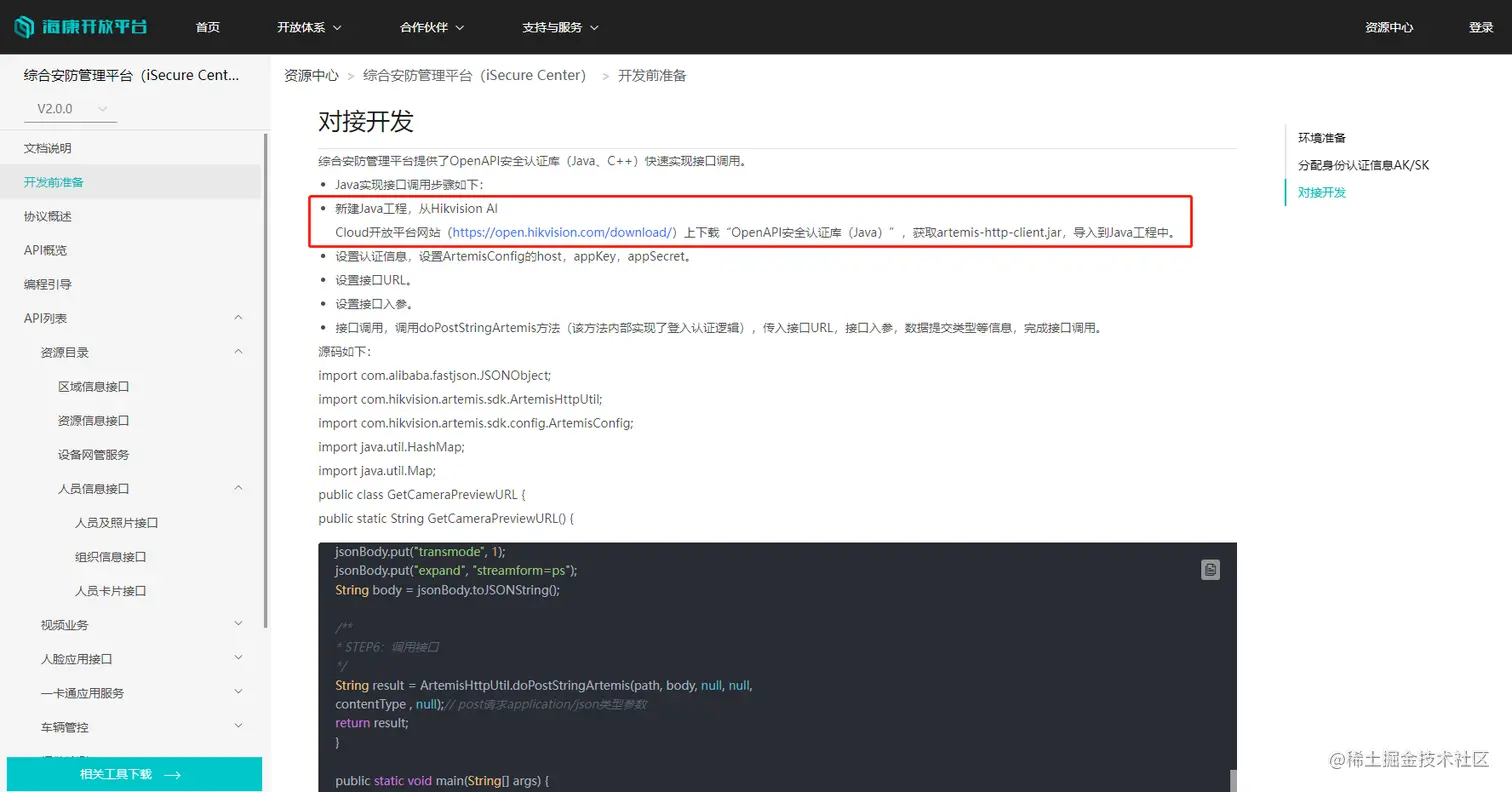Open 组织信息接口 in the sidebar
The height and width of the screenshot is (792, 1512).
111,556
